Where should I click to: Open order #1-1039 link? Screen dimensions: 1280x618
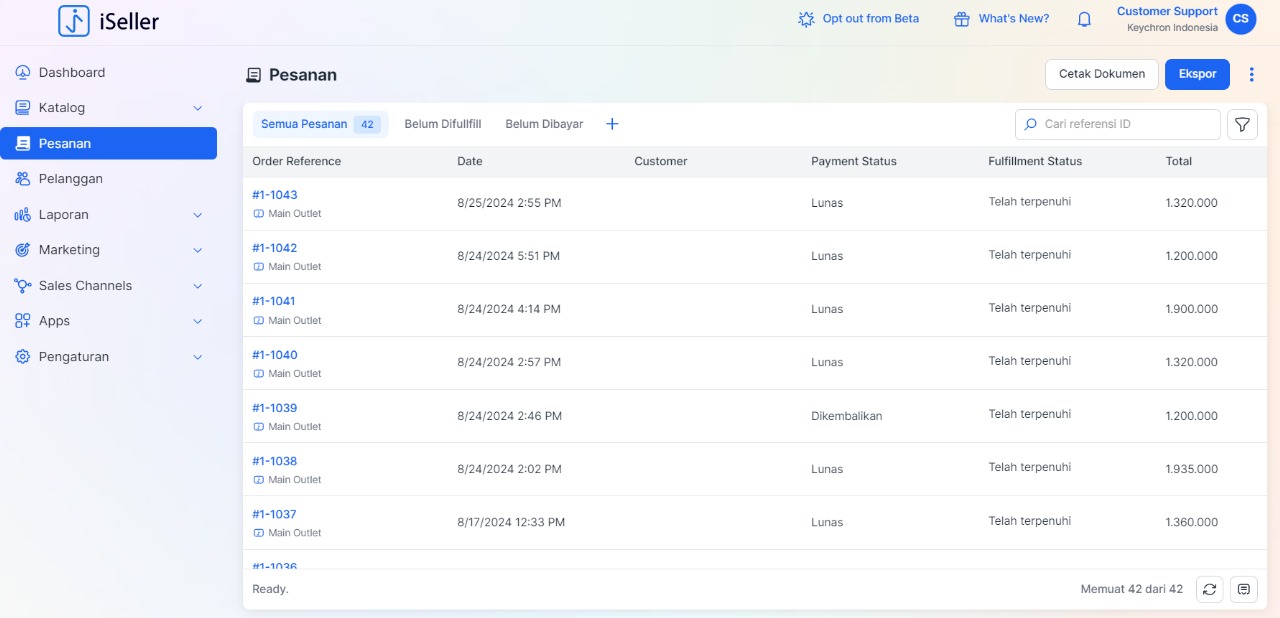click(x=275, y=408)
